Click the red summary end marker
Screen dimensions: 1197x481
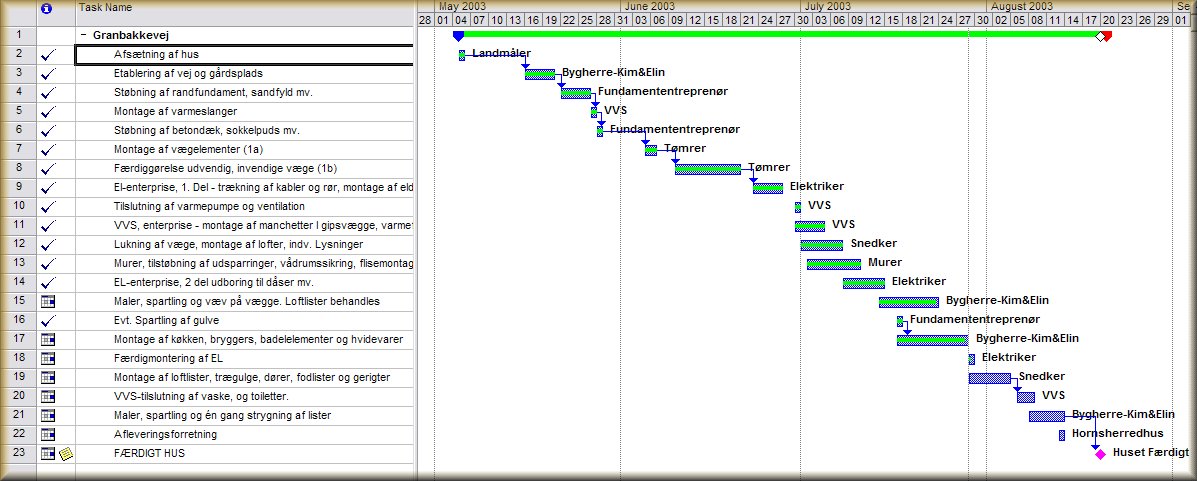click(x=1106, y=36)
